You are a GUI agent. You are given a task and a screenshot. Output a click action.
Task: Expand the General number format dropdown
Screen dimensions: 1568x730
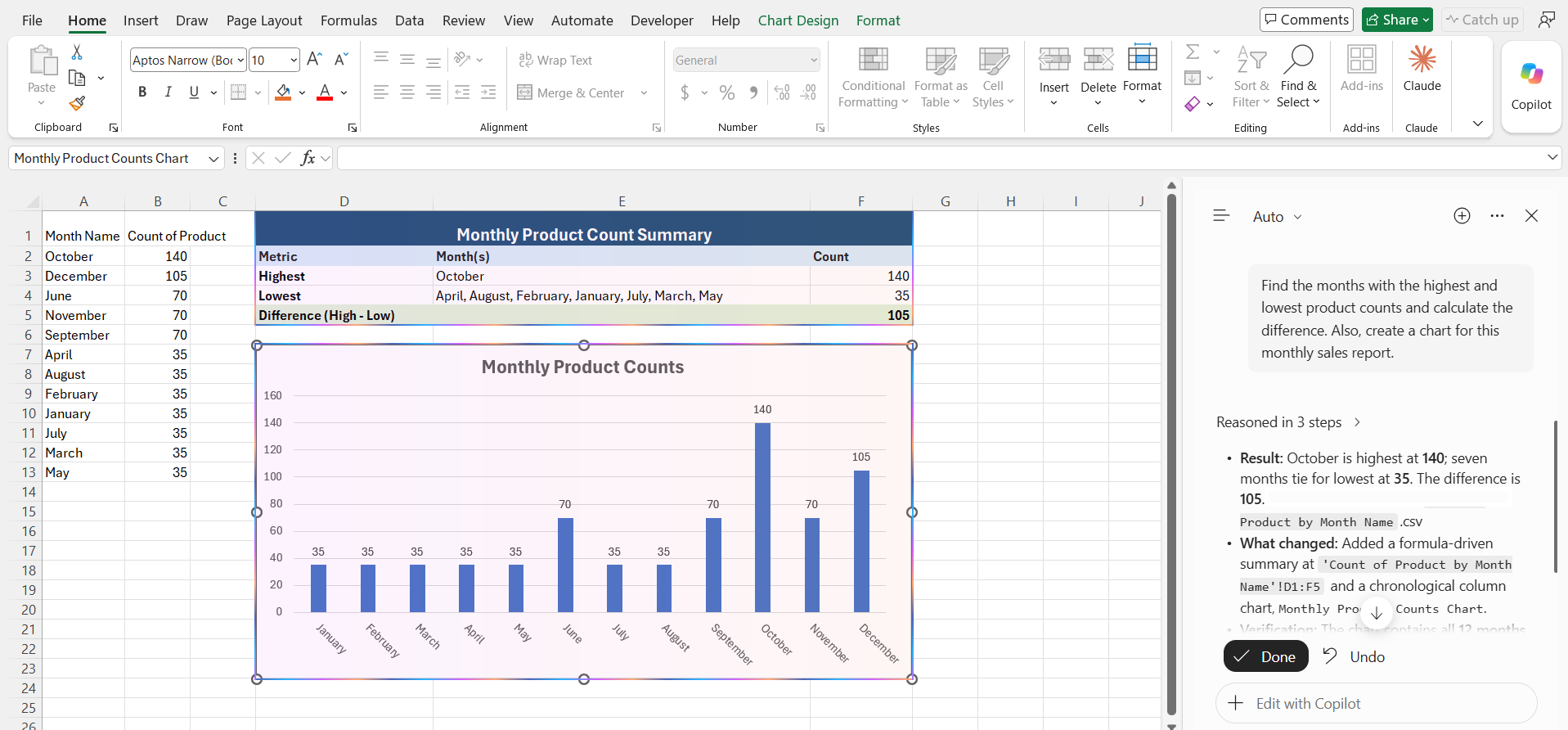click(x=814, y=60)
